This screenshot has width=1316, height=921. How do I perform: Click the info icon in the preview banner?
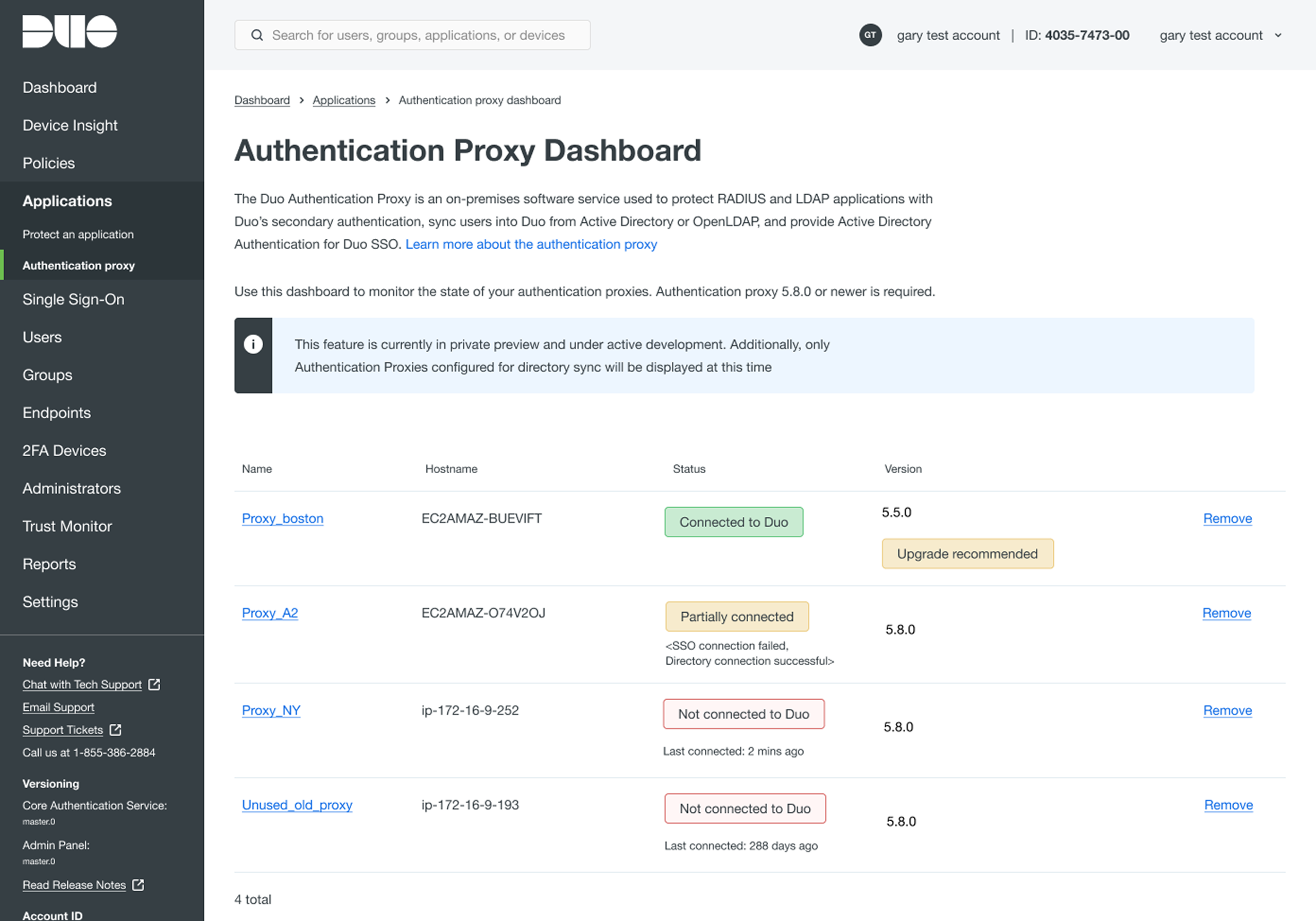tap(253, 344)
